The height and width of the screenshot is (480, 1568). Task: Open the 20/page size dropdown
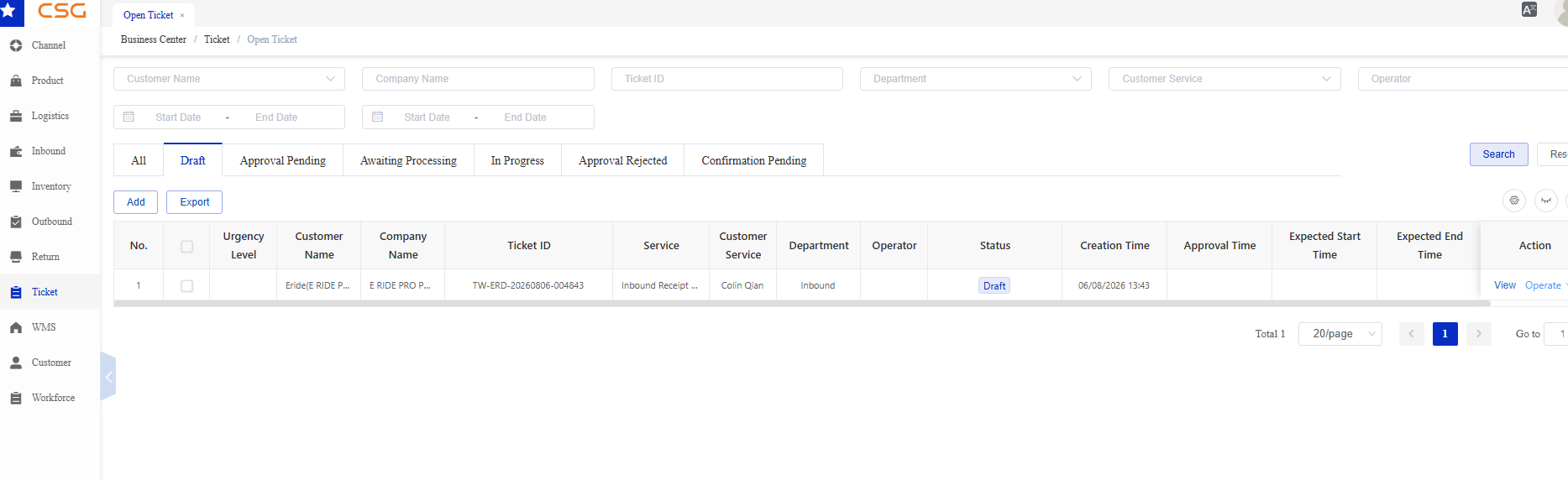click(x=1340, y=334)
